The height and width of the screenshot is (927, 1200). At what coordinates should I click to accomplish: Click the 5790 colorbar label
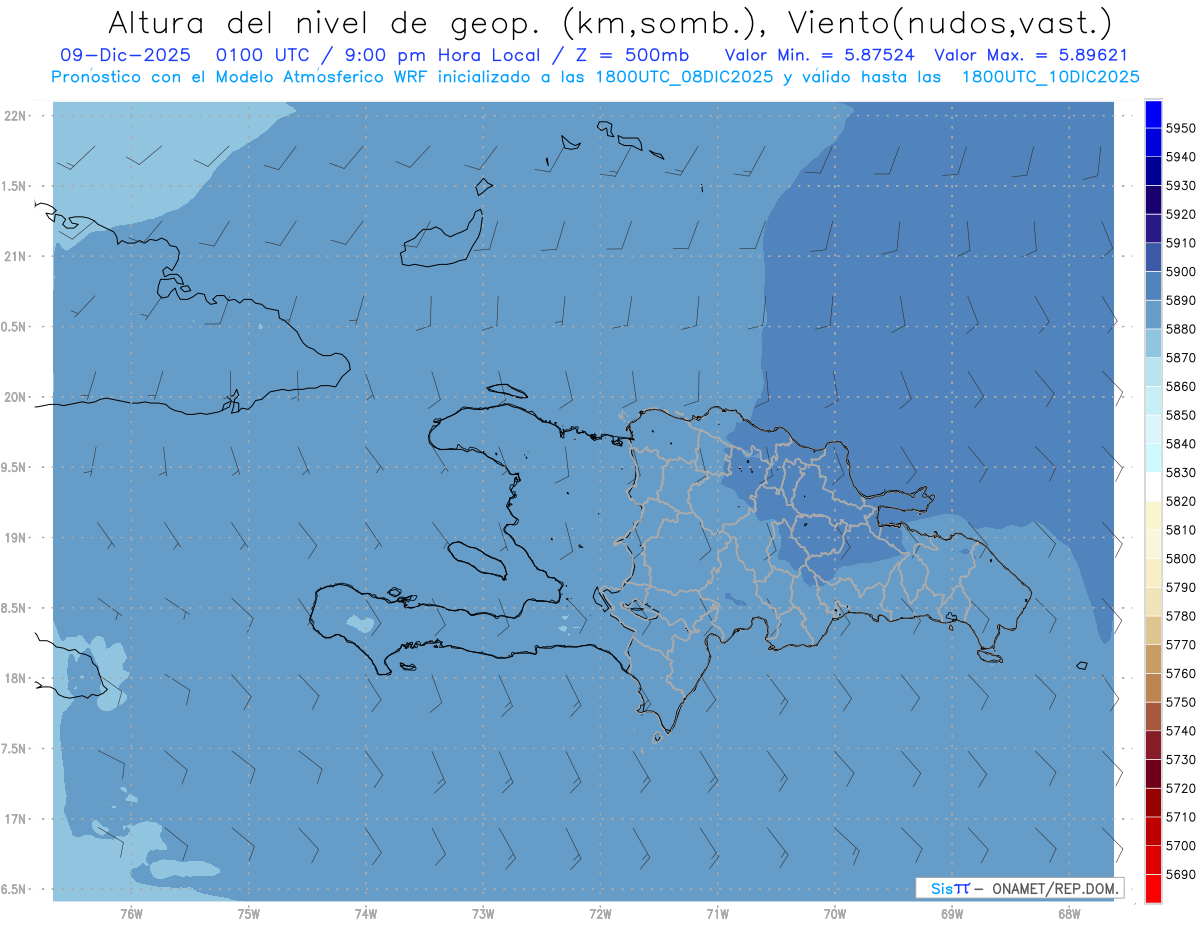click(x=1181, y=587)
